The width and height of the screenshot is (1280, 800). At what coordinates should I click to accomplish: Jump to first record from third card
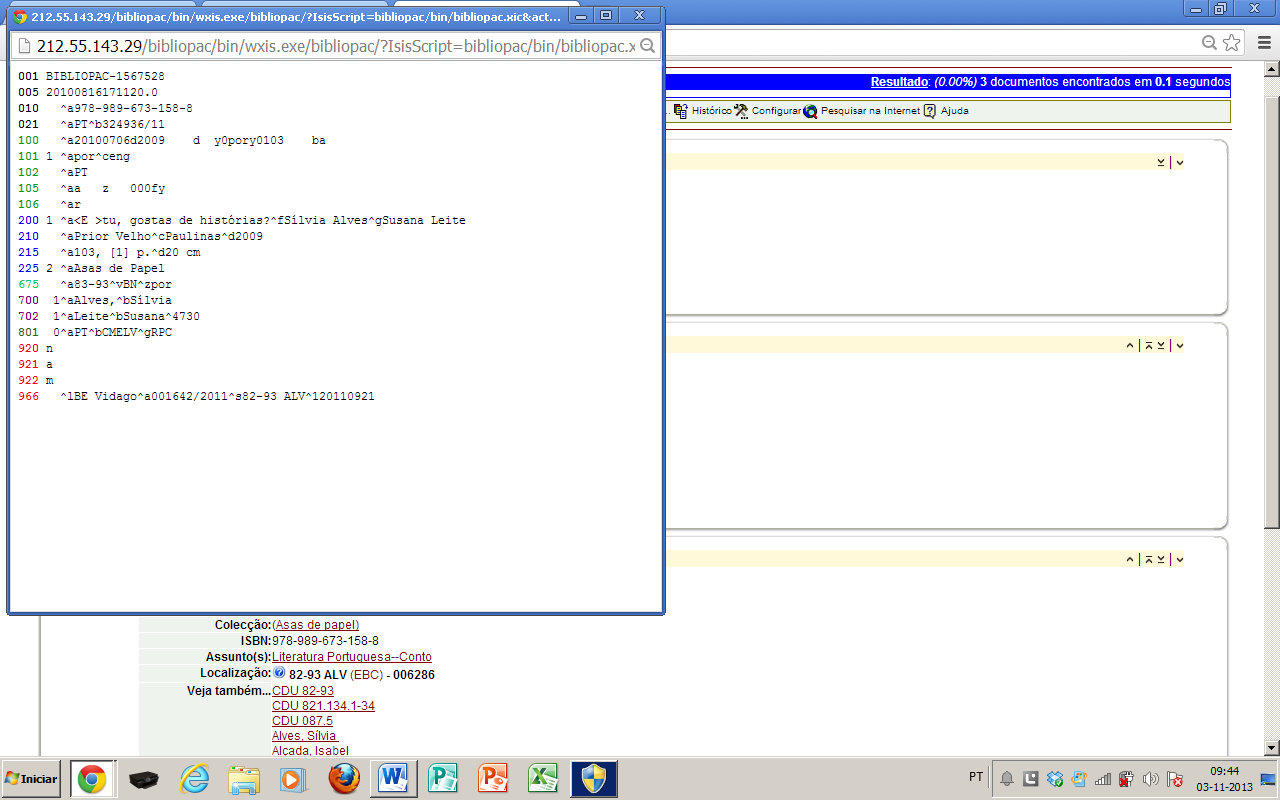tap(1148, 559)
